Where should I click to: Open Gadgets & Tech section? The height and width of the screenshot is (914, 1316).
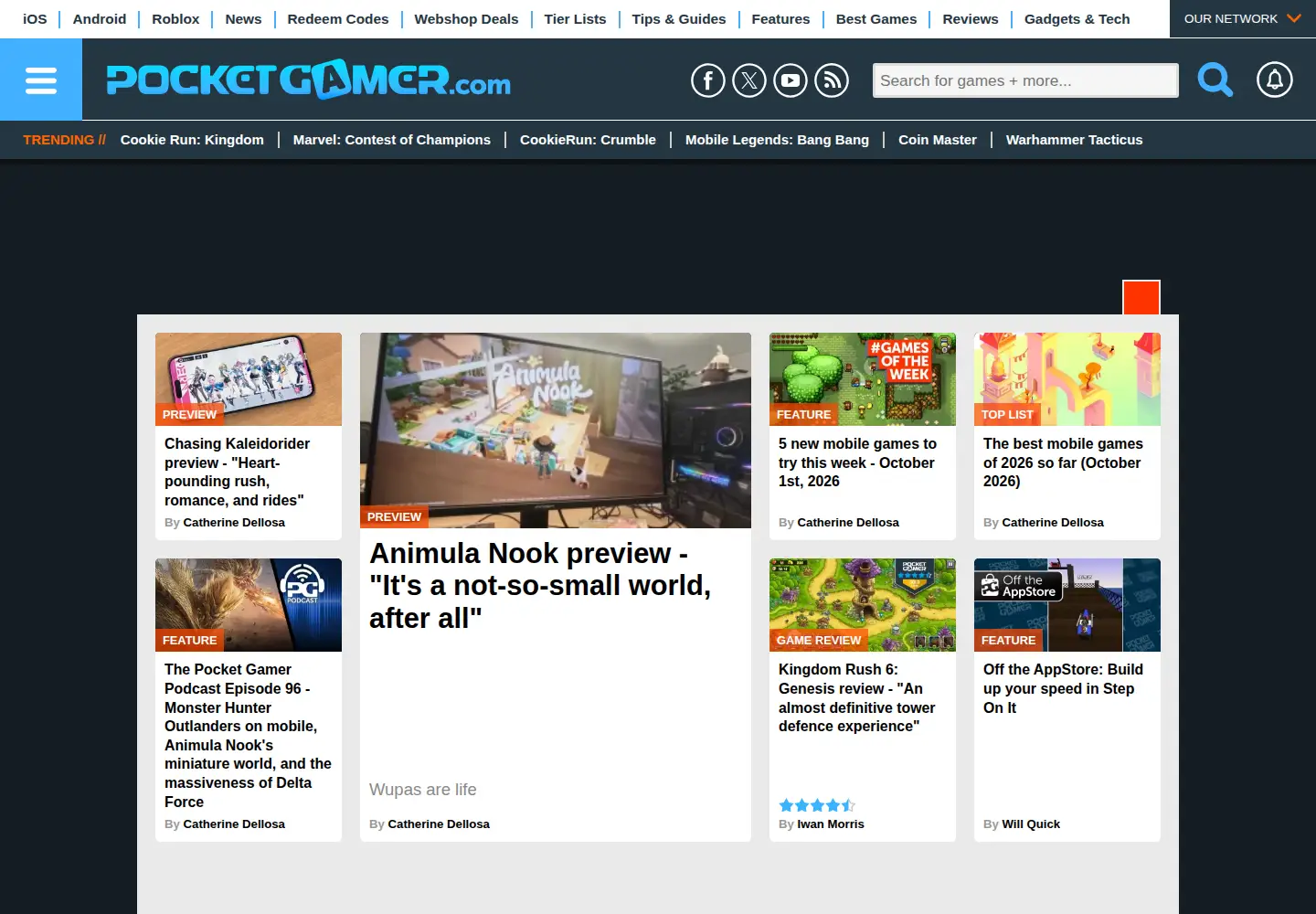1077,18
